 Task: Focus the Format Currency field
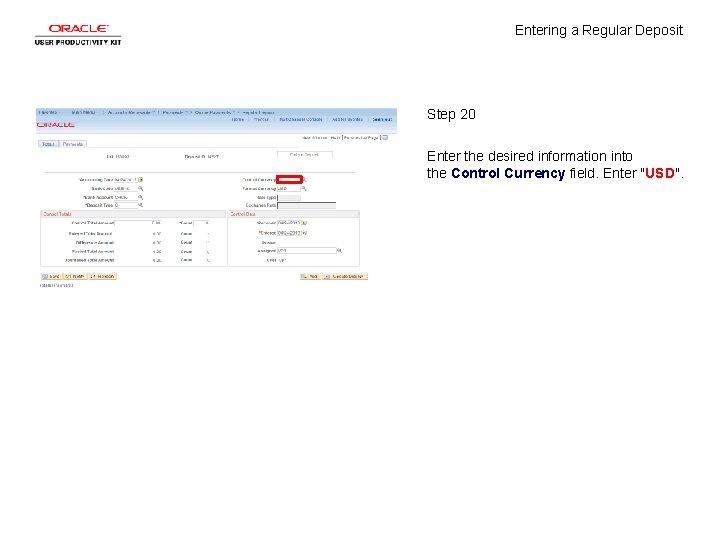point(289,188)
